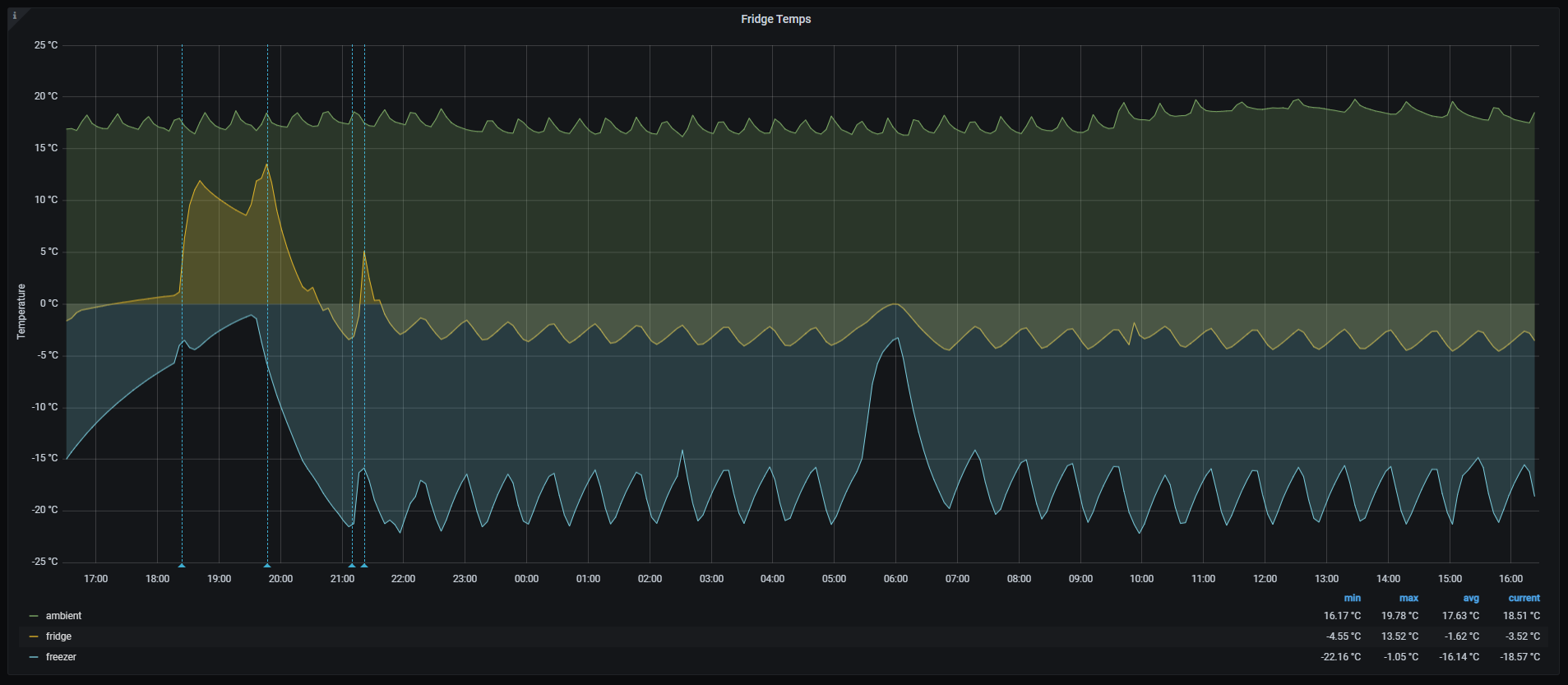Click the -25 °C y-axis tick label
Image resolution: width=1568 pixels, height=685 pixels.
coord(44,562)
